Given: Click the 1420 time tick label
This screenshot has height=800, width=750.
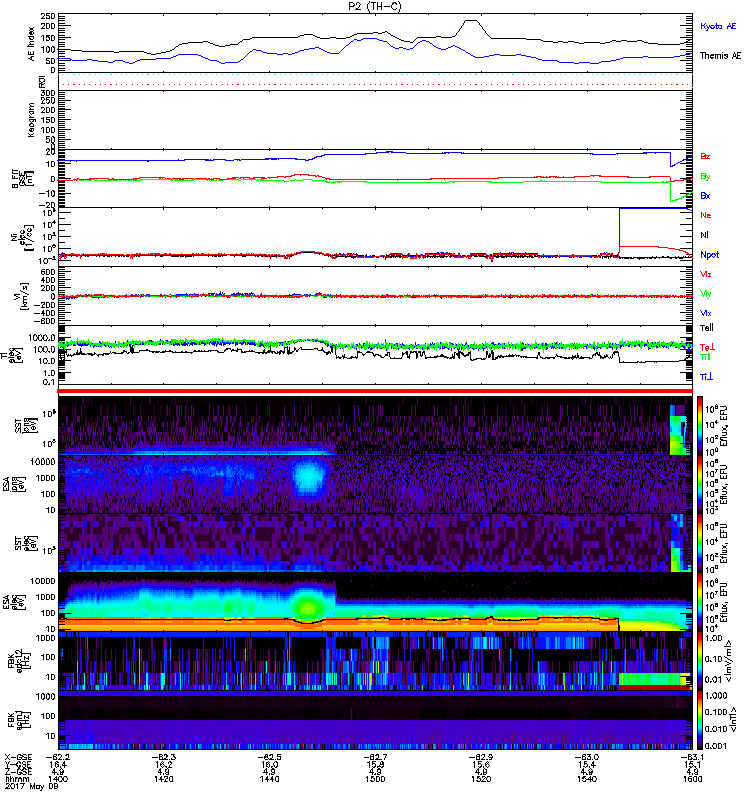Looking at the screenshot, I should (x=164, y=779).
